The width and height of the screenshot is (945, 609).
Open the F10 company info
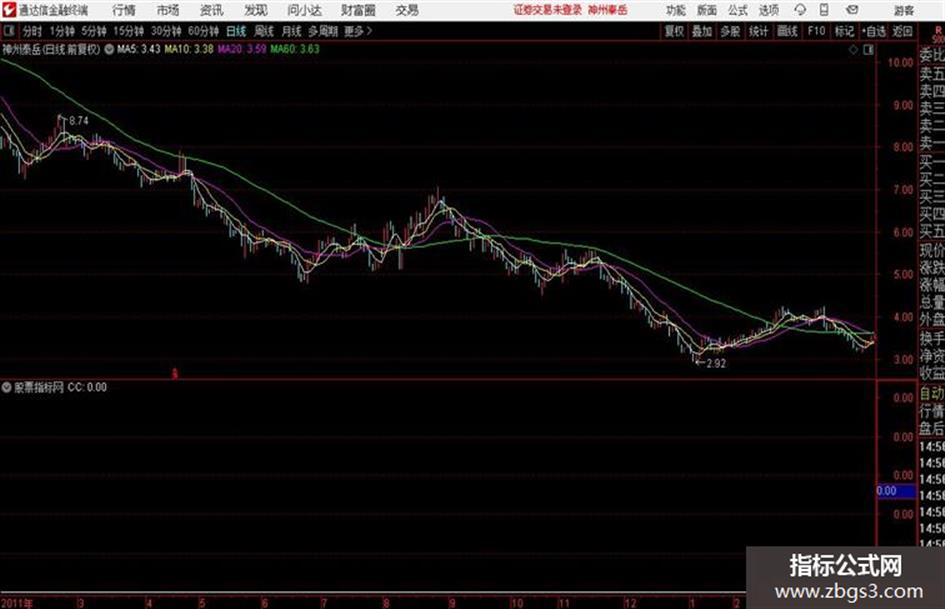[x=816, y=31]
